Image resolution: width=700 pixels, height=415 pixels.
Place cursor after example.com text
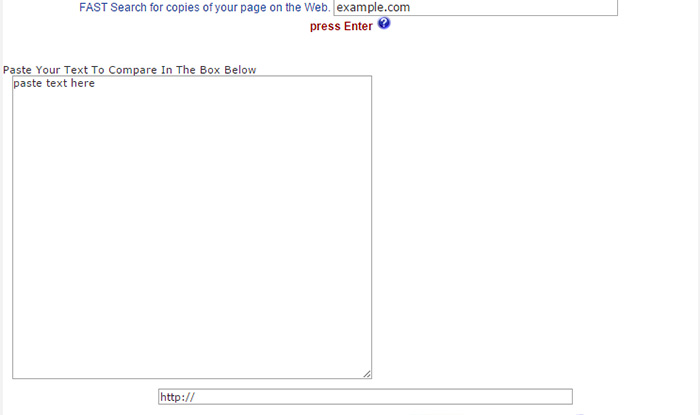pyautogui.click(x=411, y=8)
